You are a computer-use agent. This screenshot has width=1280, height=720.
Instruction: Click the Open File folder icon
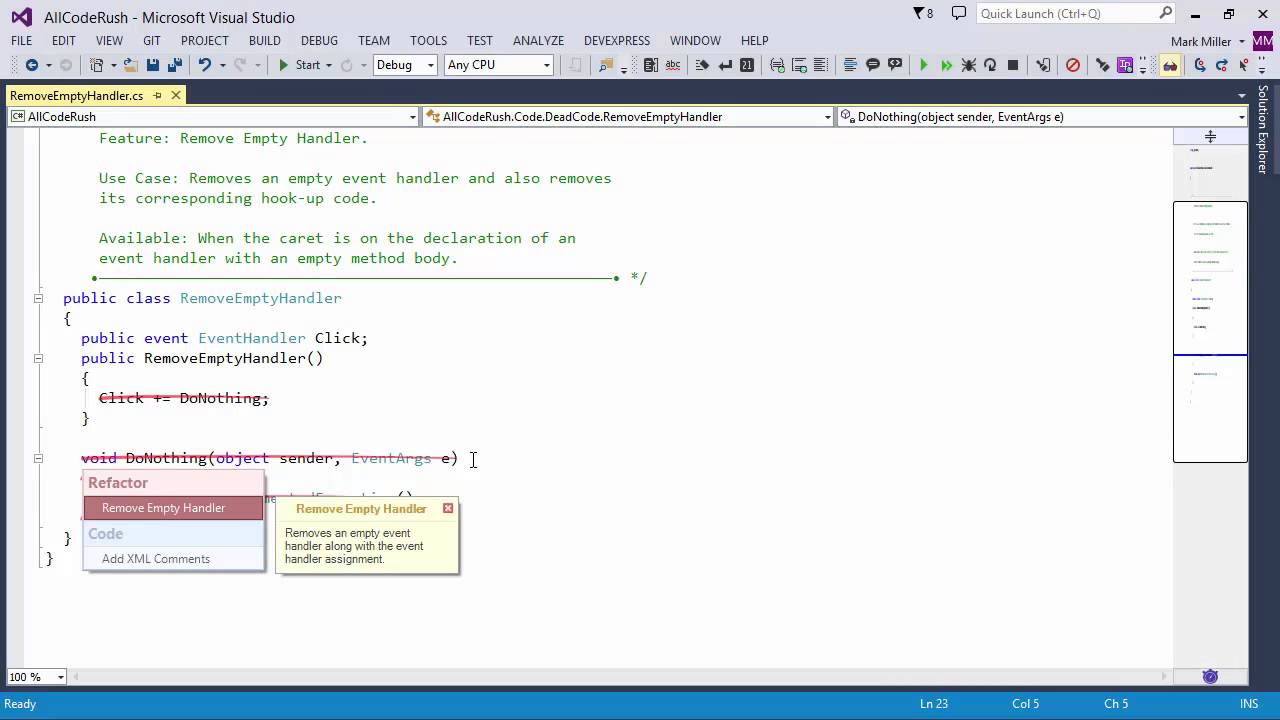(130, 65)
